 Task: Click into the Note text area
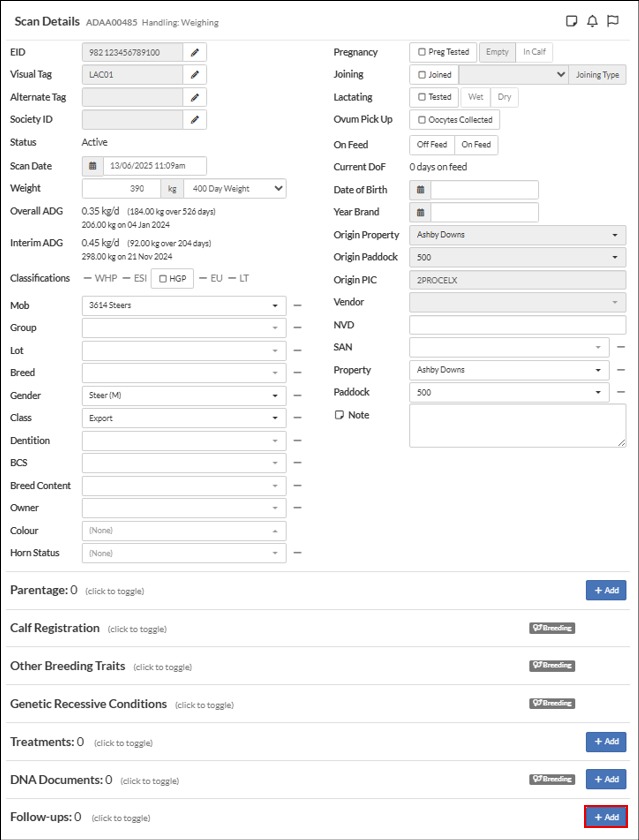click(517, 426)
